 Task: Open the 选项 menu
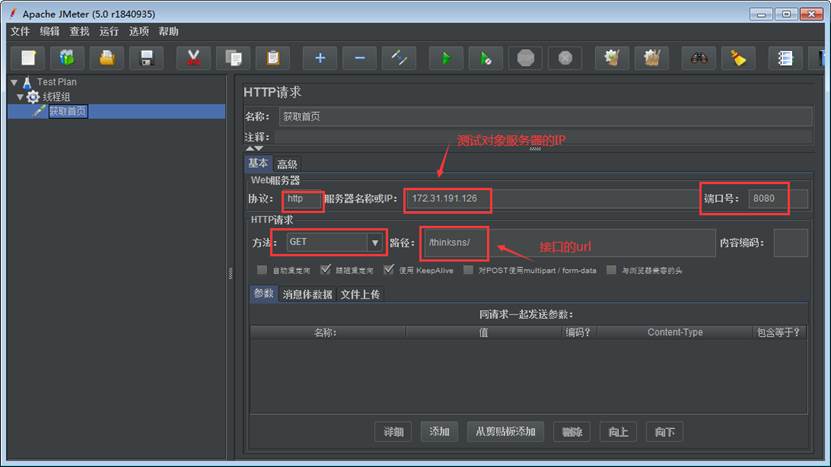[x=139, y=31]
